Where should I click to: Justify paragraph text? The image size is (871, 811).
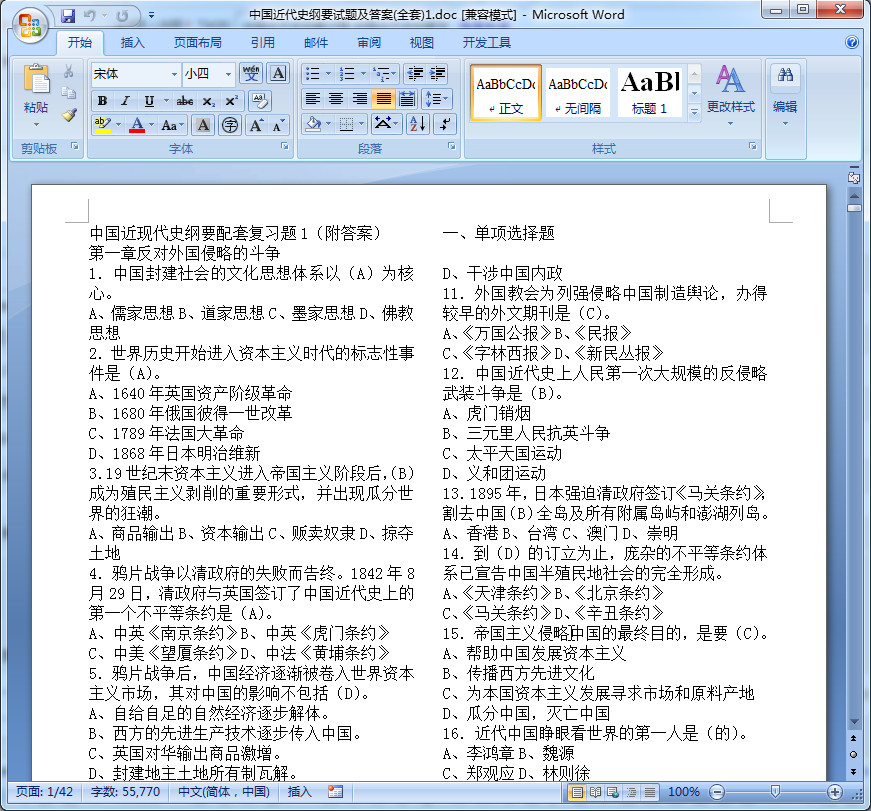pos(383,99)
